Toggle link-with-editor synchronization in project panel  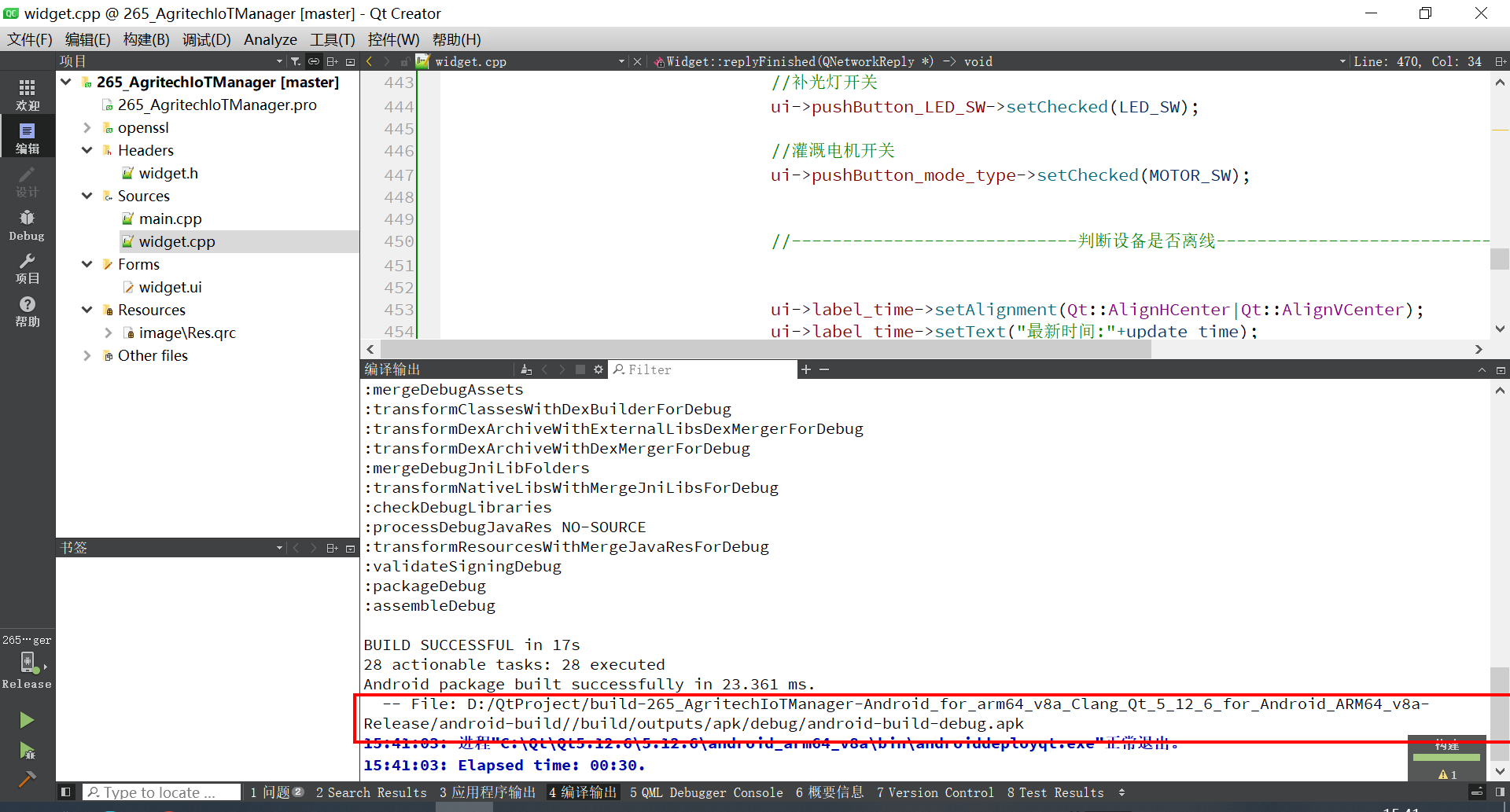pyautogui.click(x=314, y=61)
